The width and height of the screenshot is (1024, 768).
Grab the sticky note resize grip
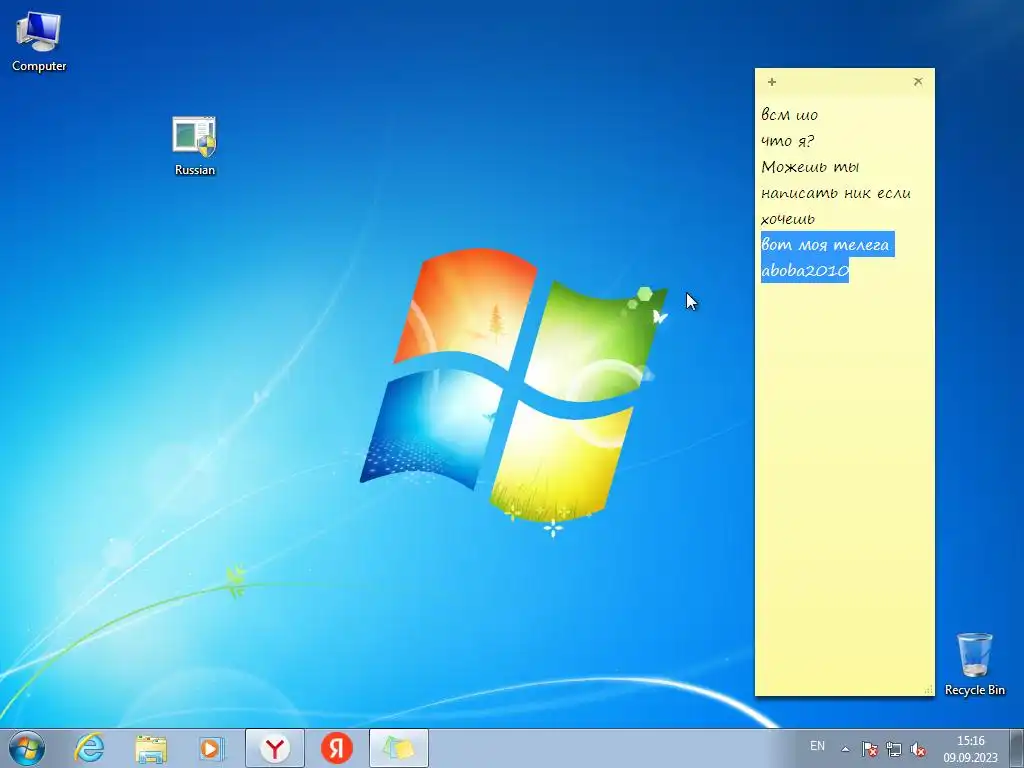(929, 690)
